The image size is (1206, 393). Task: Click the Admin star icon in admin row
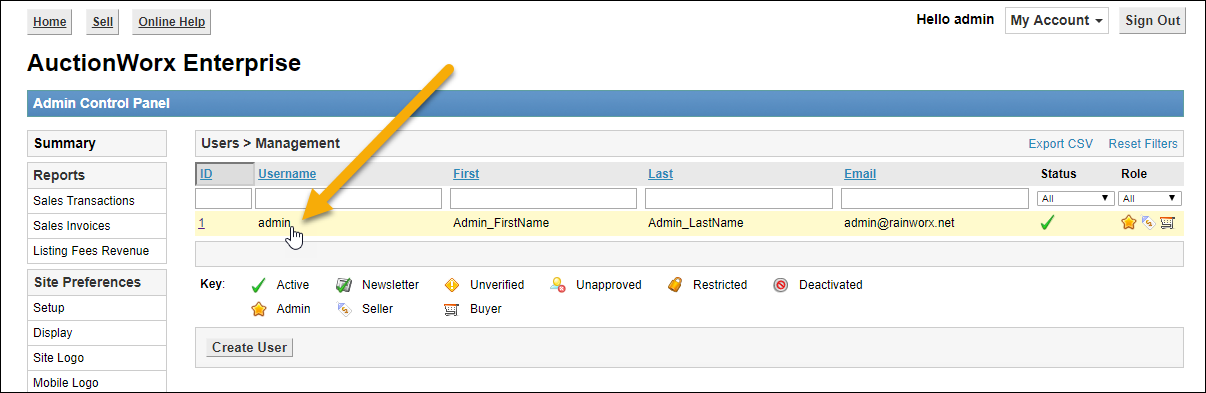[x=1128, y=223]
